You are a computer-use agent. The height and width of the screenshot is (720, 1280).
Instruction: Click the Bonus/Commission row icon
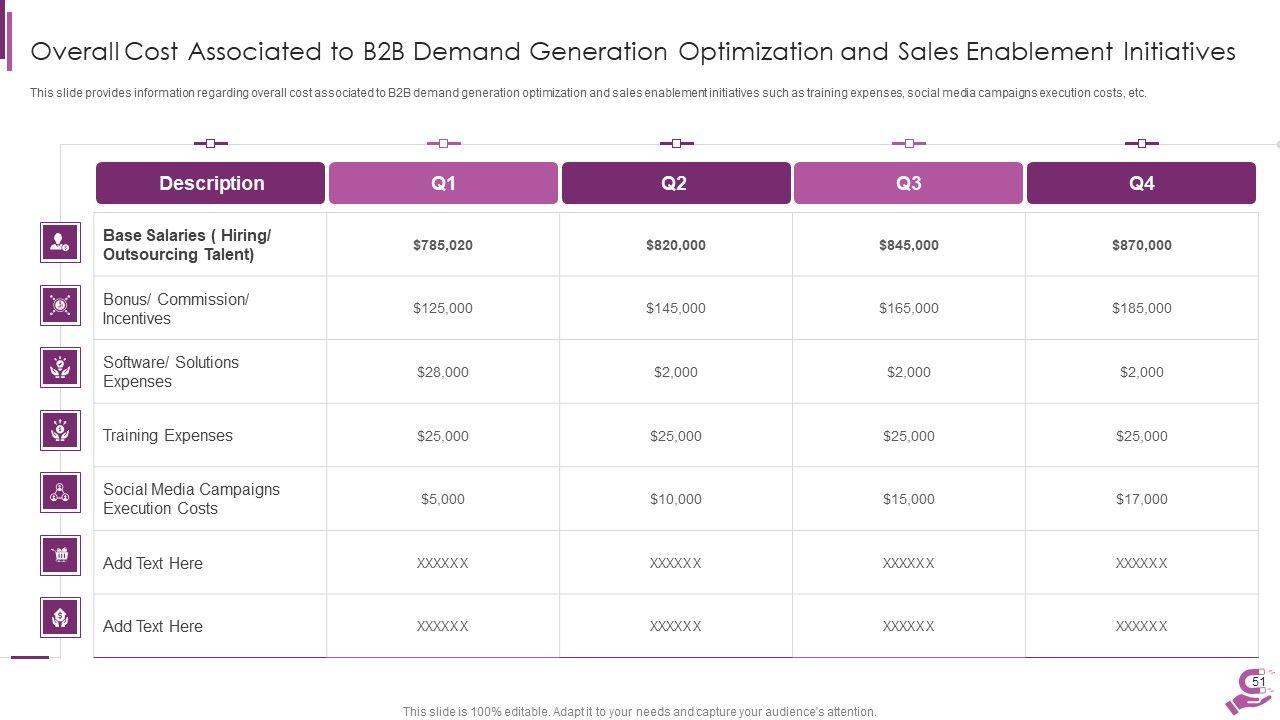(x=60, y=305)
